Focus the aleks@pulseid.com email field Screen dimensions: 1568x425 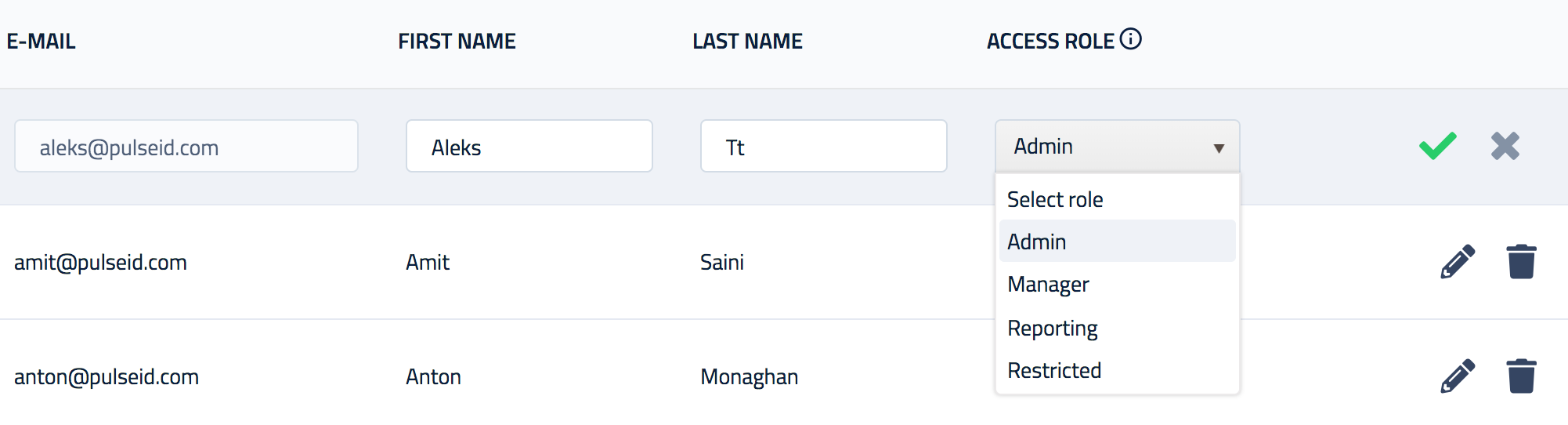(x=186, y=146)
